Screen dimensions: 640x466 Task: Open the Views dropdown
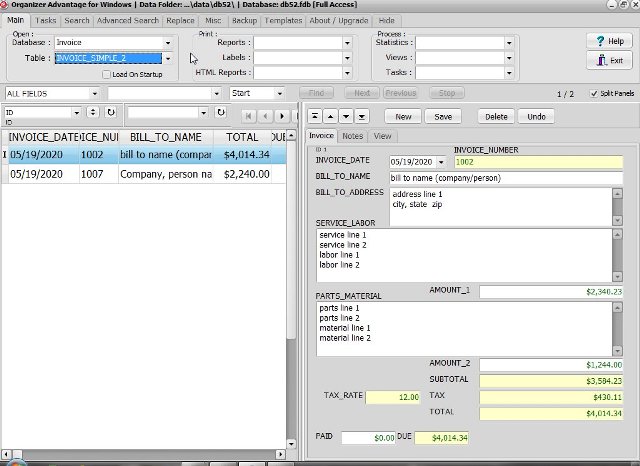point(509,58)
